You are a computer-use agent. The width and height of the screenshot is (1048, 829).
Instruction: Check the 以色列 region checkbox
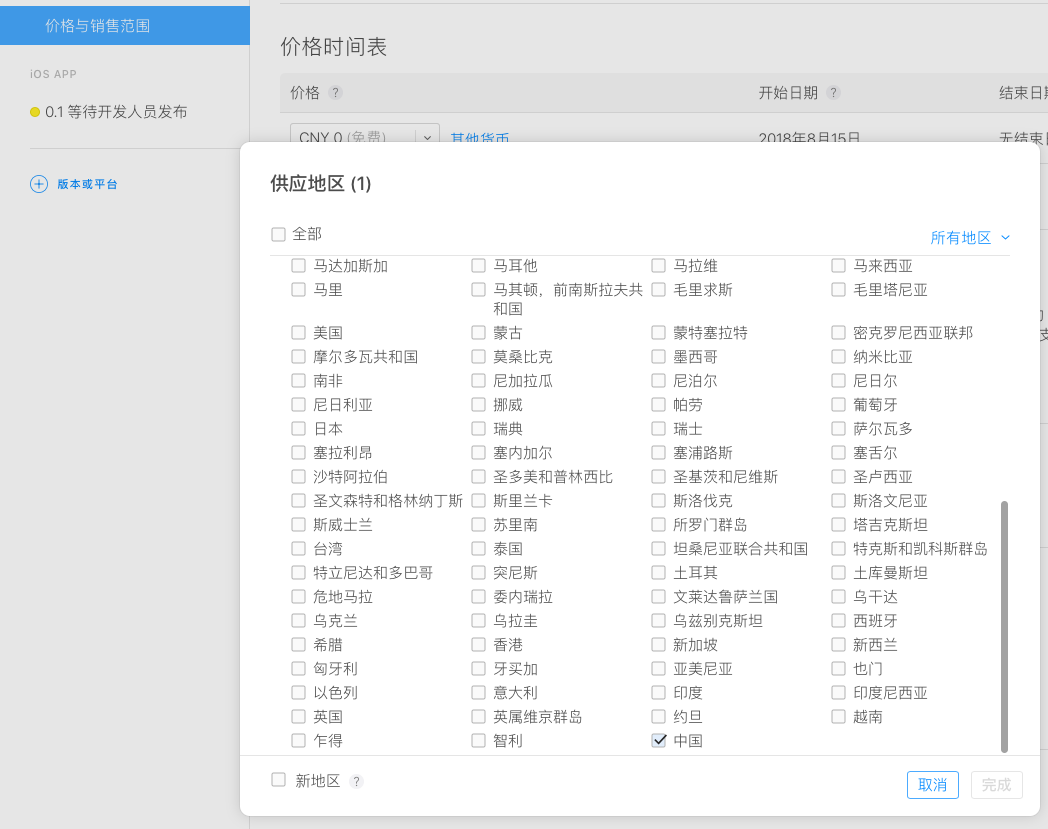coord(298,693)
